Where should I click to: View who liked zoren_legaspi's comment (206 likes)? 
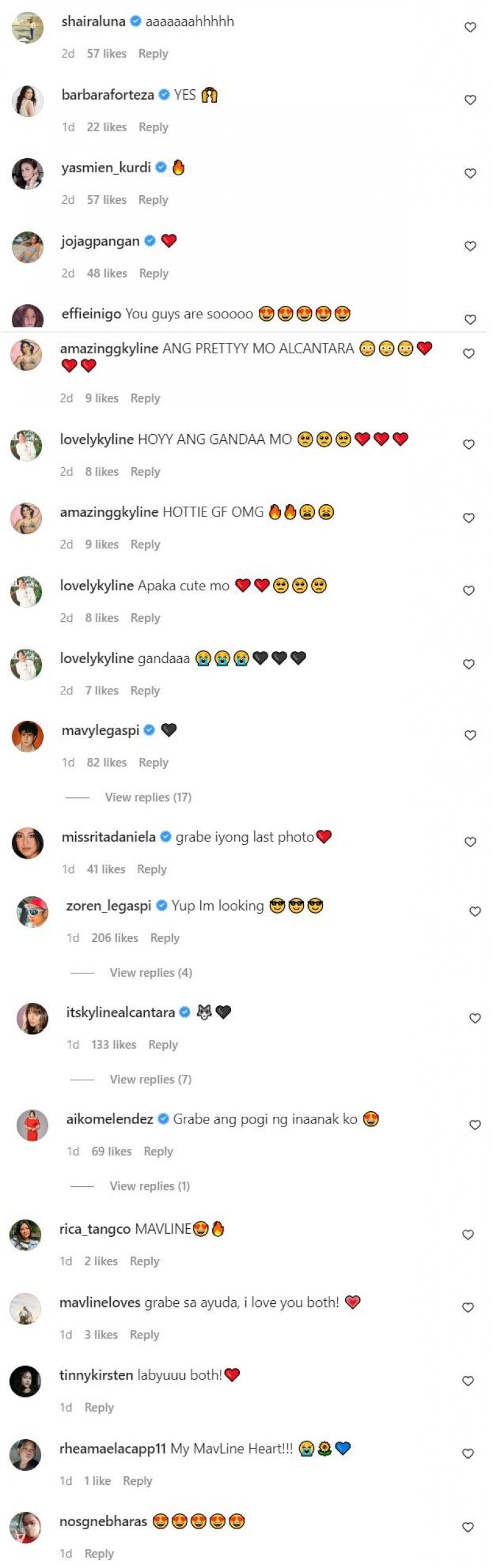pyautogui.click(x=115, y=938)
